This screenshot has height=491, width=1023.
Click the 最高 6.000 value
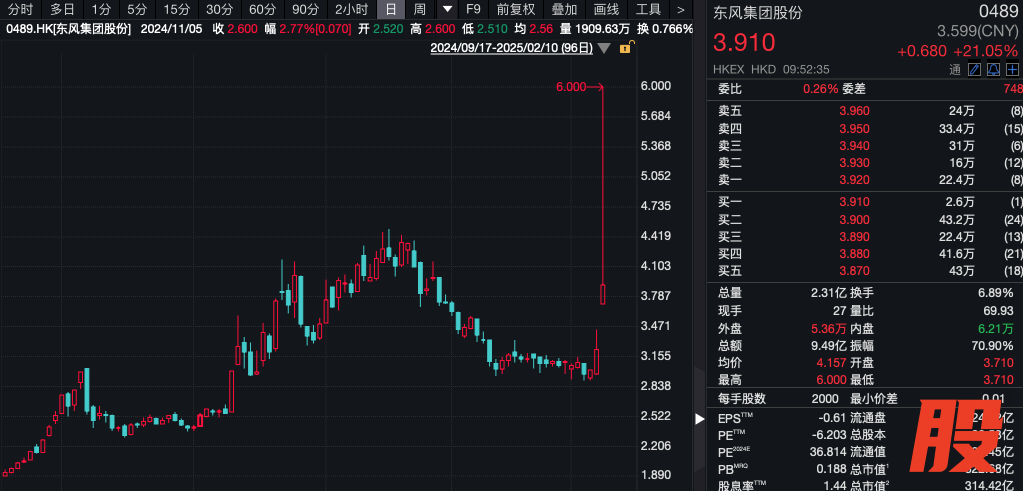coord(831,379)
